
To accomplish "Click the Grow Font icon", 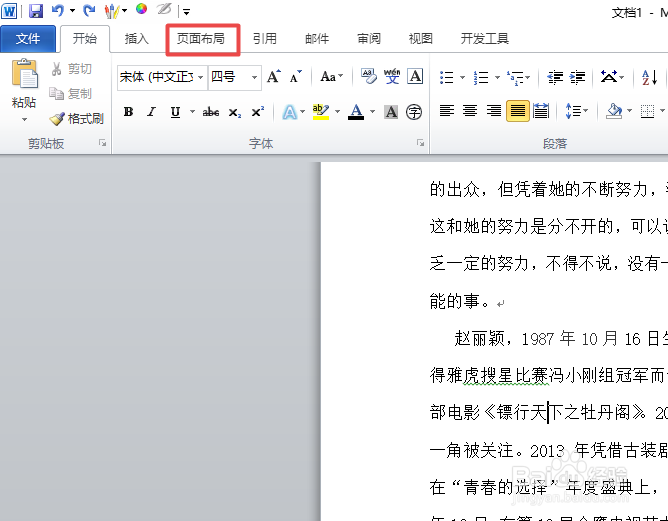I will coord(274,77).
